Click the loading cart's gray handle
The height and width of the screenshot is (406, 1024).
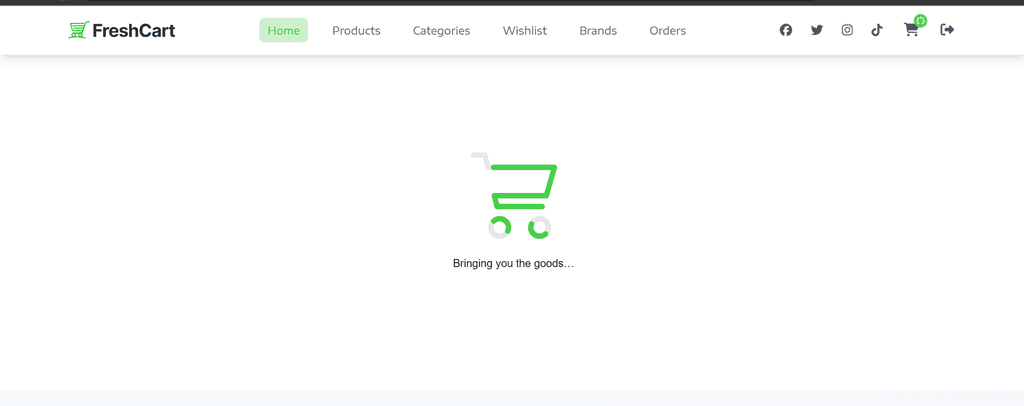[x=480, y=156]
